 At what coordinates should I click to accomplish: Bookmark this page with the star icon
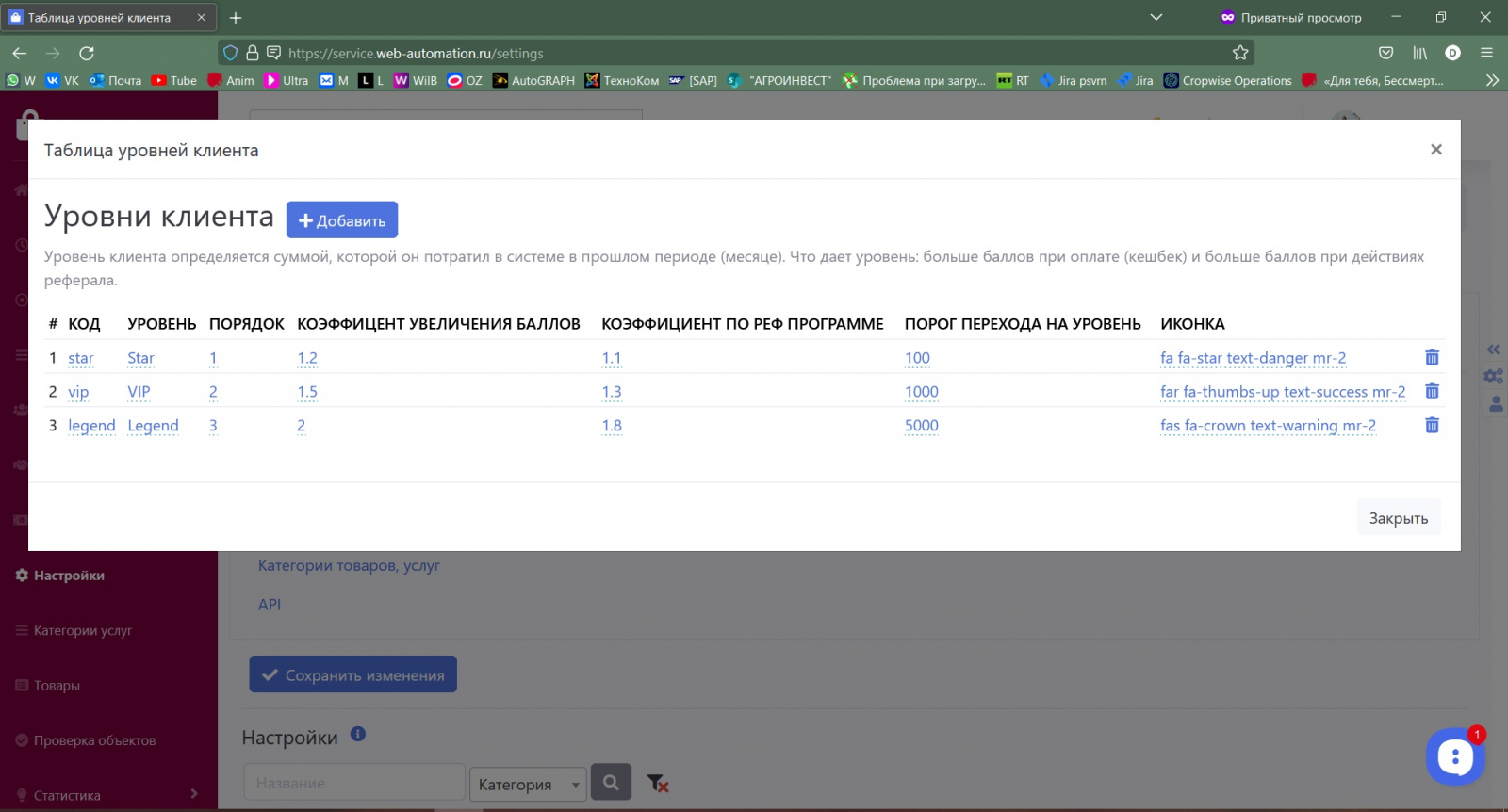pyautogui.click(x=1240, y=53)
